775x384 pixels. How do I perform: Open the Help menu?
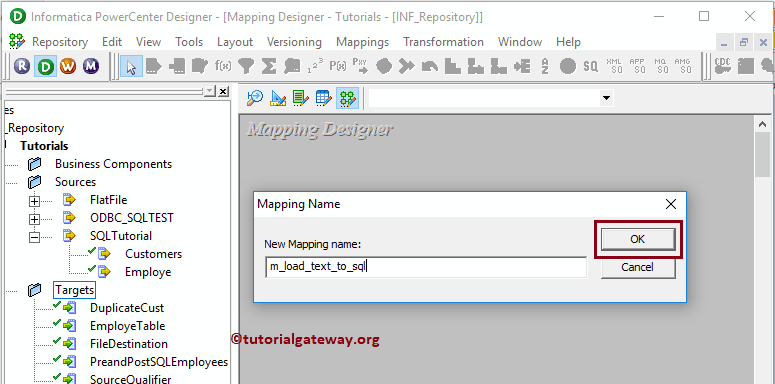point(568,42)
